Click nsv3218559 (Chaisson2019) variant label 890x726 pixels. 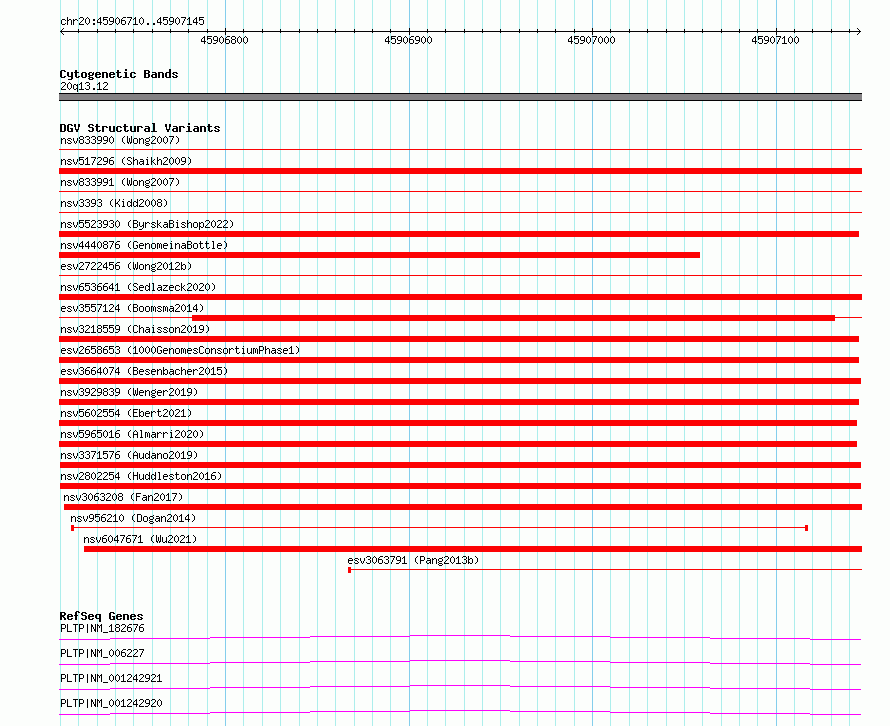(135, 329)
